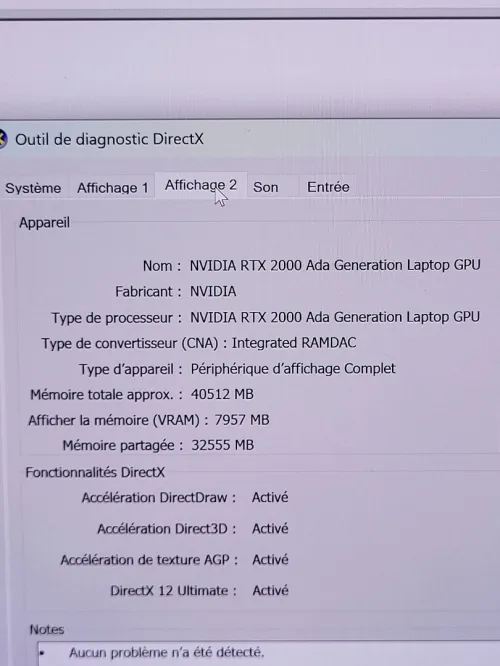Click the DirectX diagnostic tool title icon
This screenshot has height=666, width=500.
(x=3, y=140)
